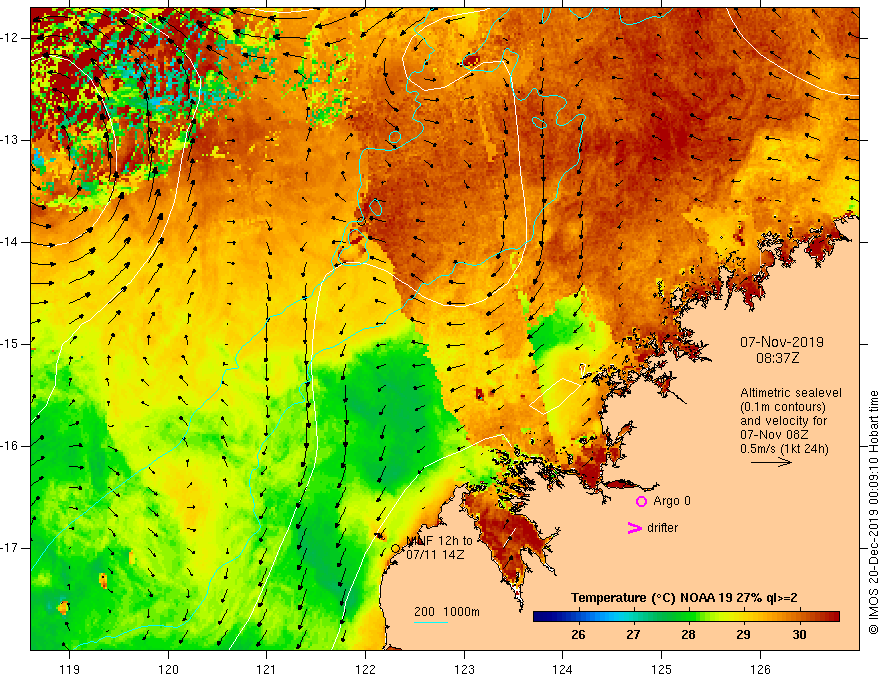This screenshot has width=880, height=680.
Task: Click the IMOS copyright vertical text
Action: [x=873, y=513]
